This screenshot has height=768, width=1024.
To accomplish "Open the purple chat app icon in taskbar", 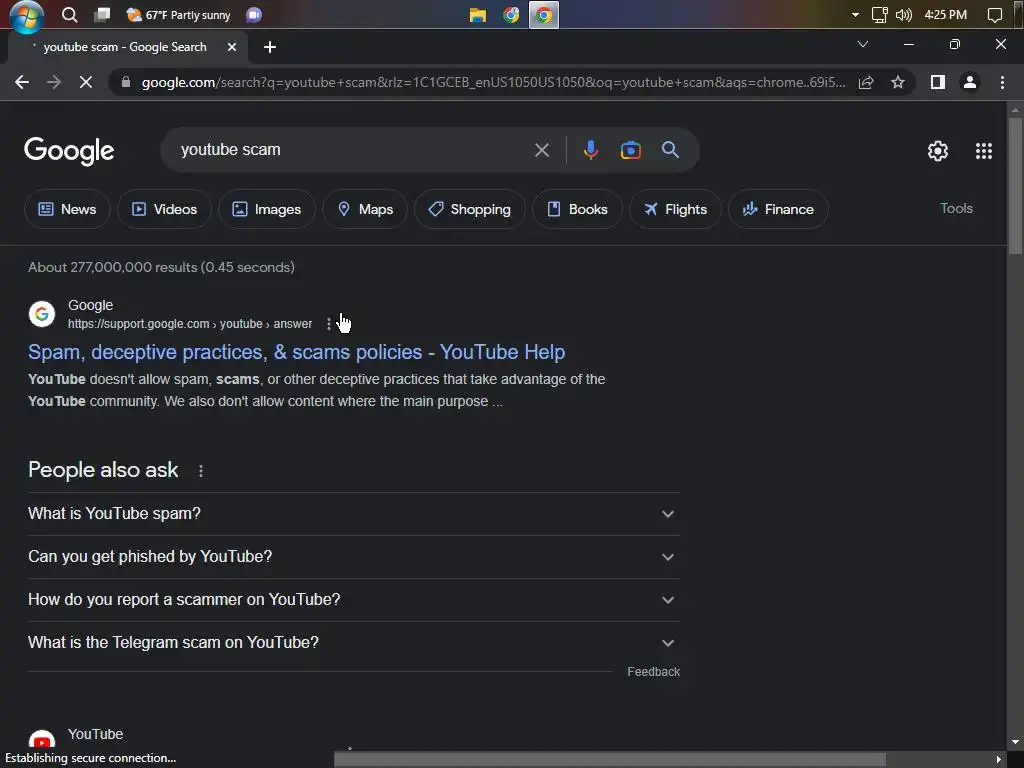I will (254, 14).
